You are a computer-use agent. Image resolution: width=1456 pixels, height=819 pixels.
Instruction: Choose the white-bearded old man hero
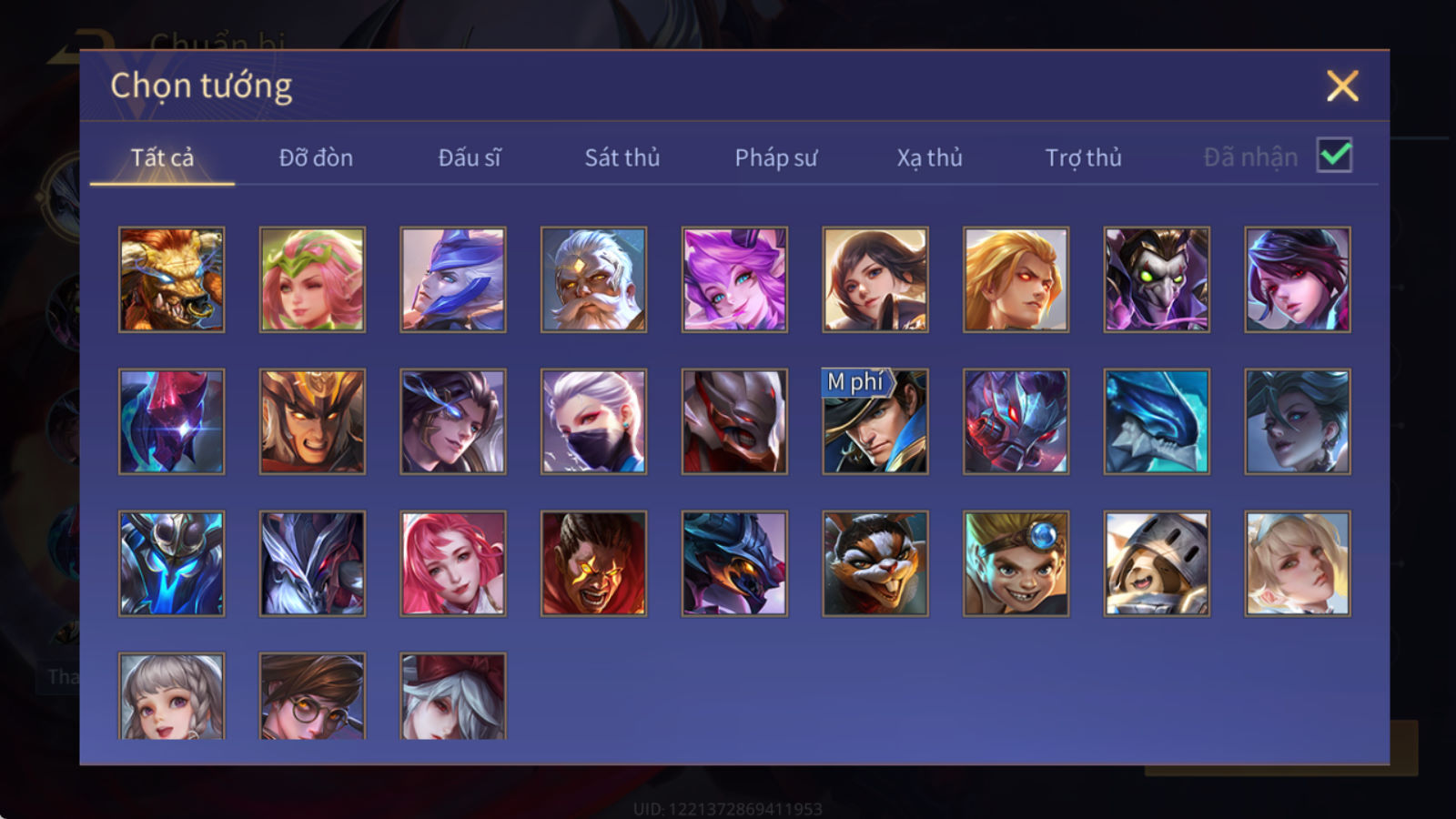point(593,279)
